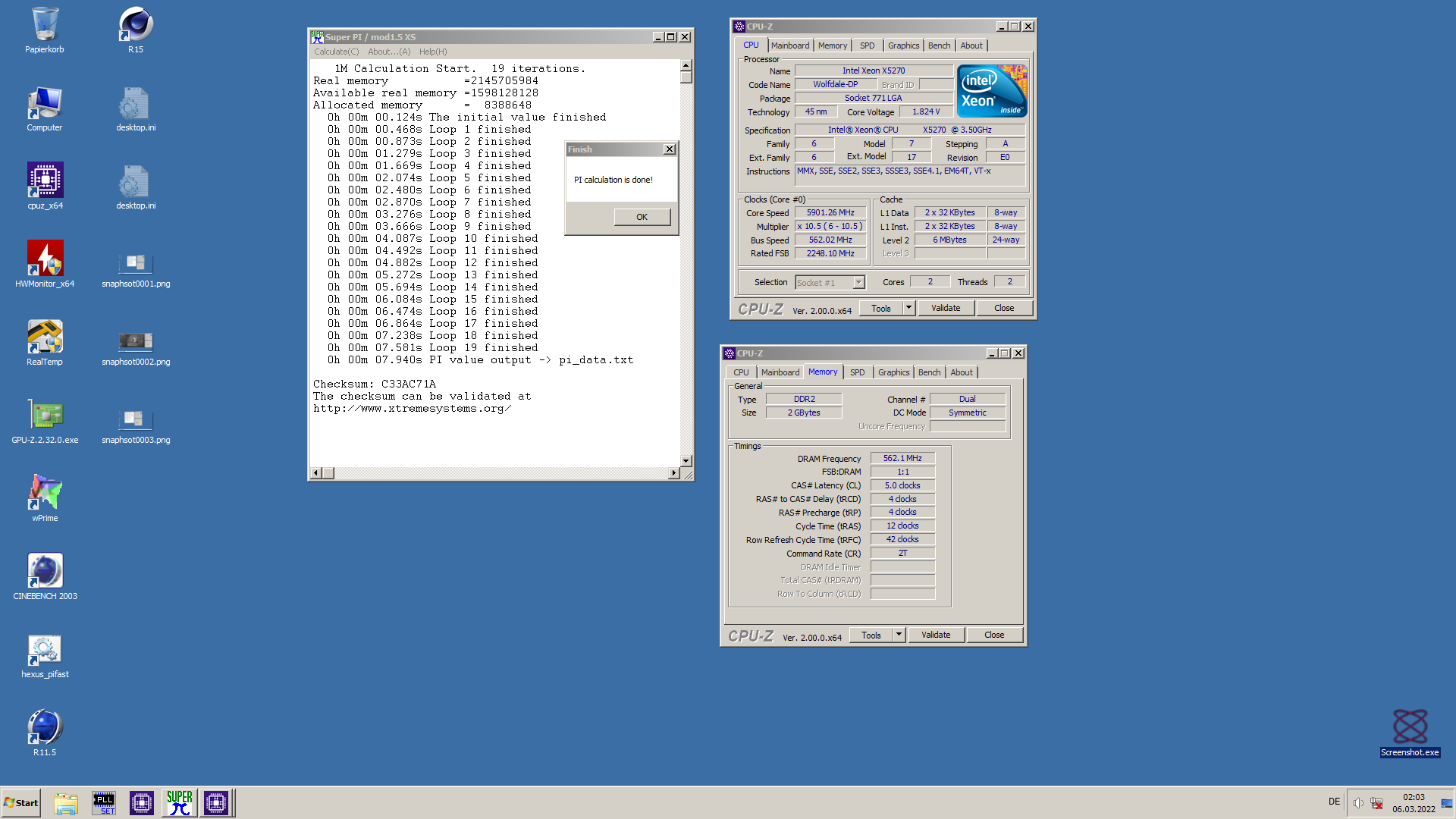Switch to About tab in upper CPU-Z window
Image resolution: width=1456 pixels, height=819 pixels.
(x=971, y=45)
